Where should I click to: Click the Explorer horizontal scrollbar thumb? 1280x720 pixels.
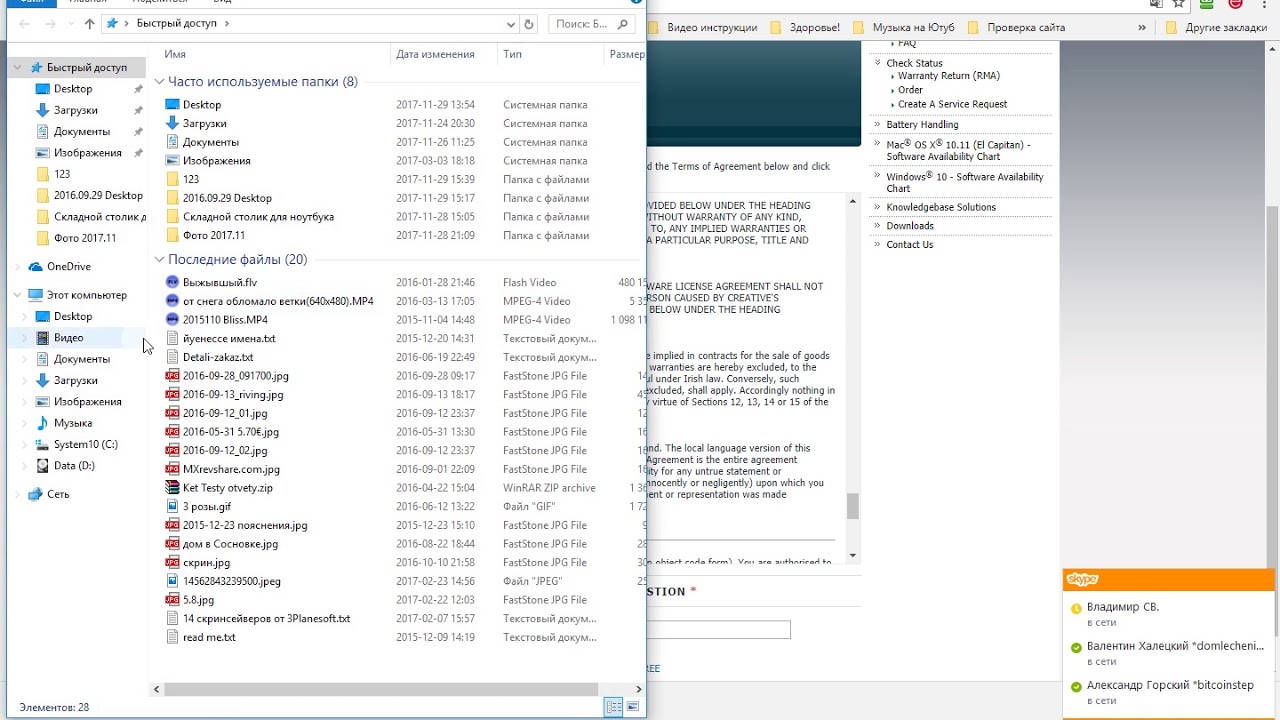[380, 689]
